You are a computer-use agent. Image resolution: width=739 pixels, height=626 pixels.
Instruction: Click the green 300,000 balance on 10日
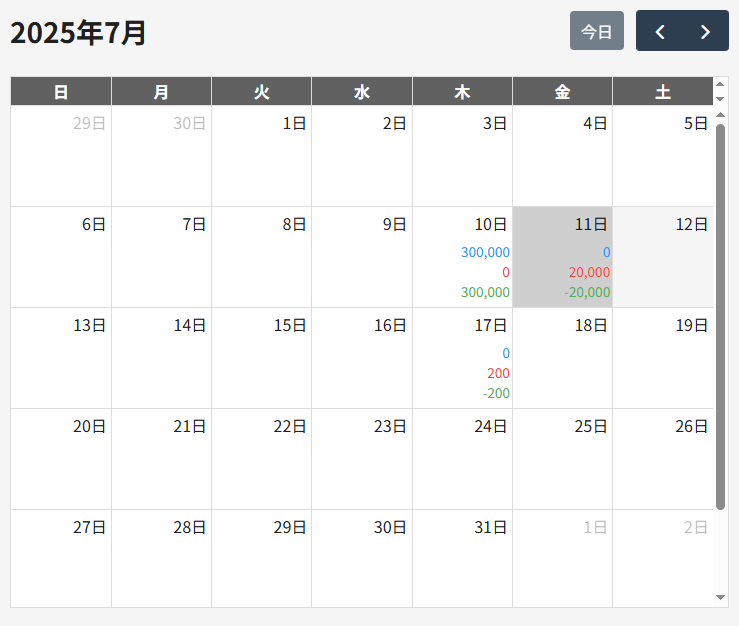tap(485, 293)
